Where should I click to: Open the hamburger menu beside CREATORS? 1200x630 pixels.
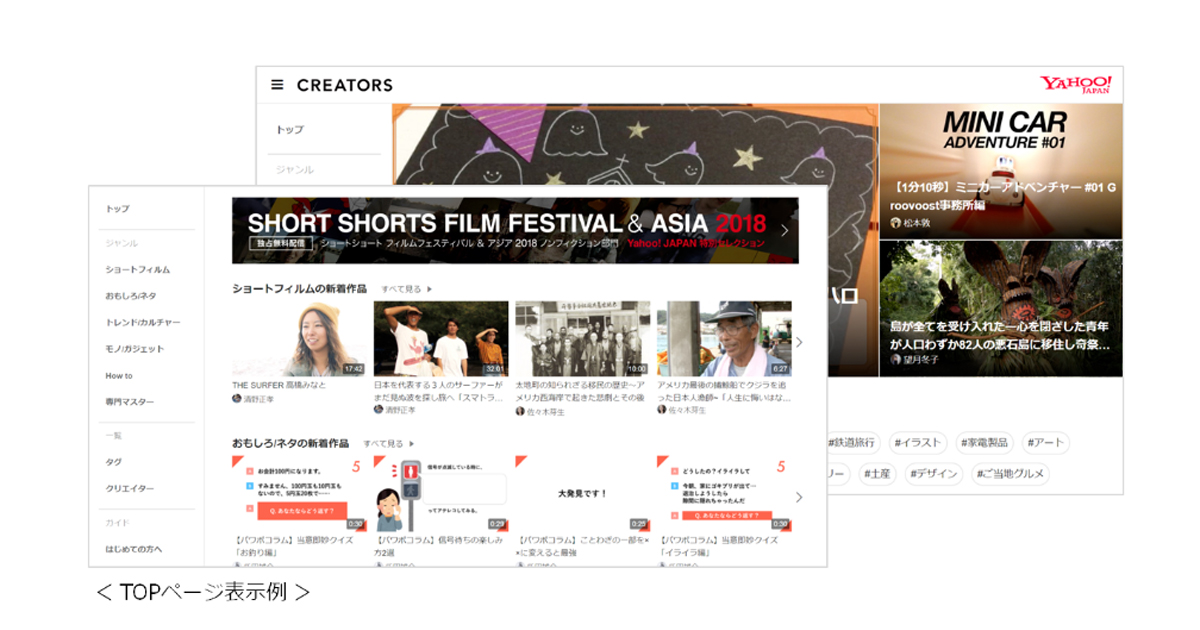pyautogui.click(x=277, y=85)
